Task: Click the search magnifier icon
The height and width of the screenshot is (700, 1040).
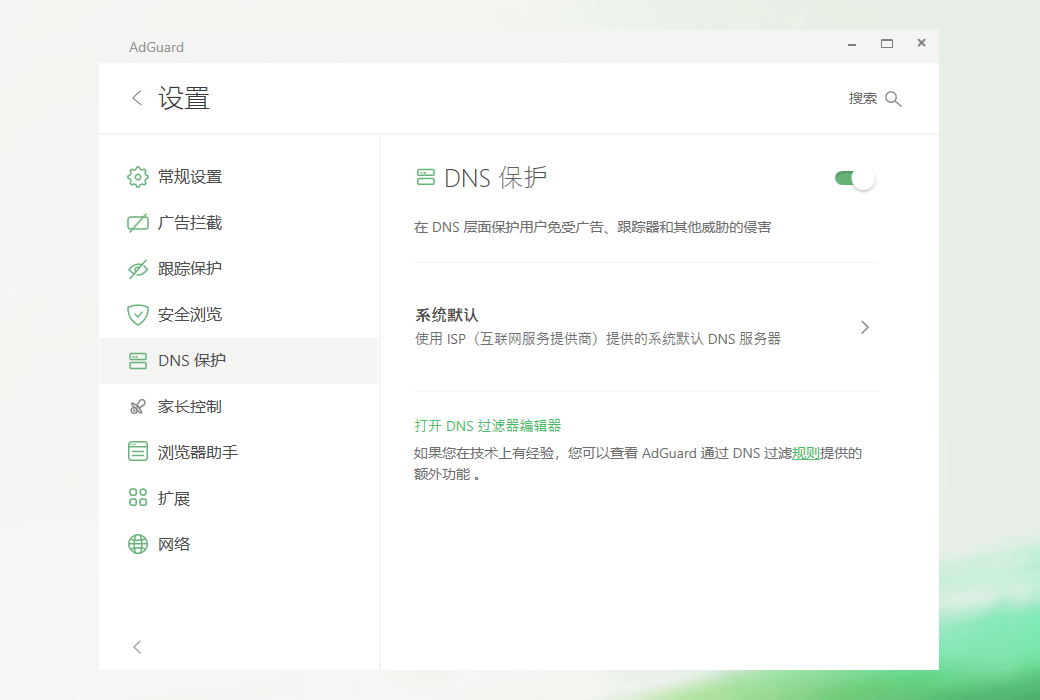Action: click(x=893, y=98)
